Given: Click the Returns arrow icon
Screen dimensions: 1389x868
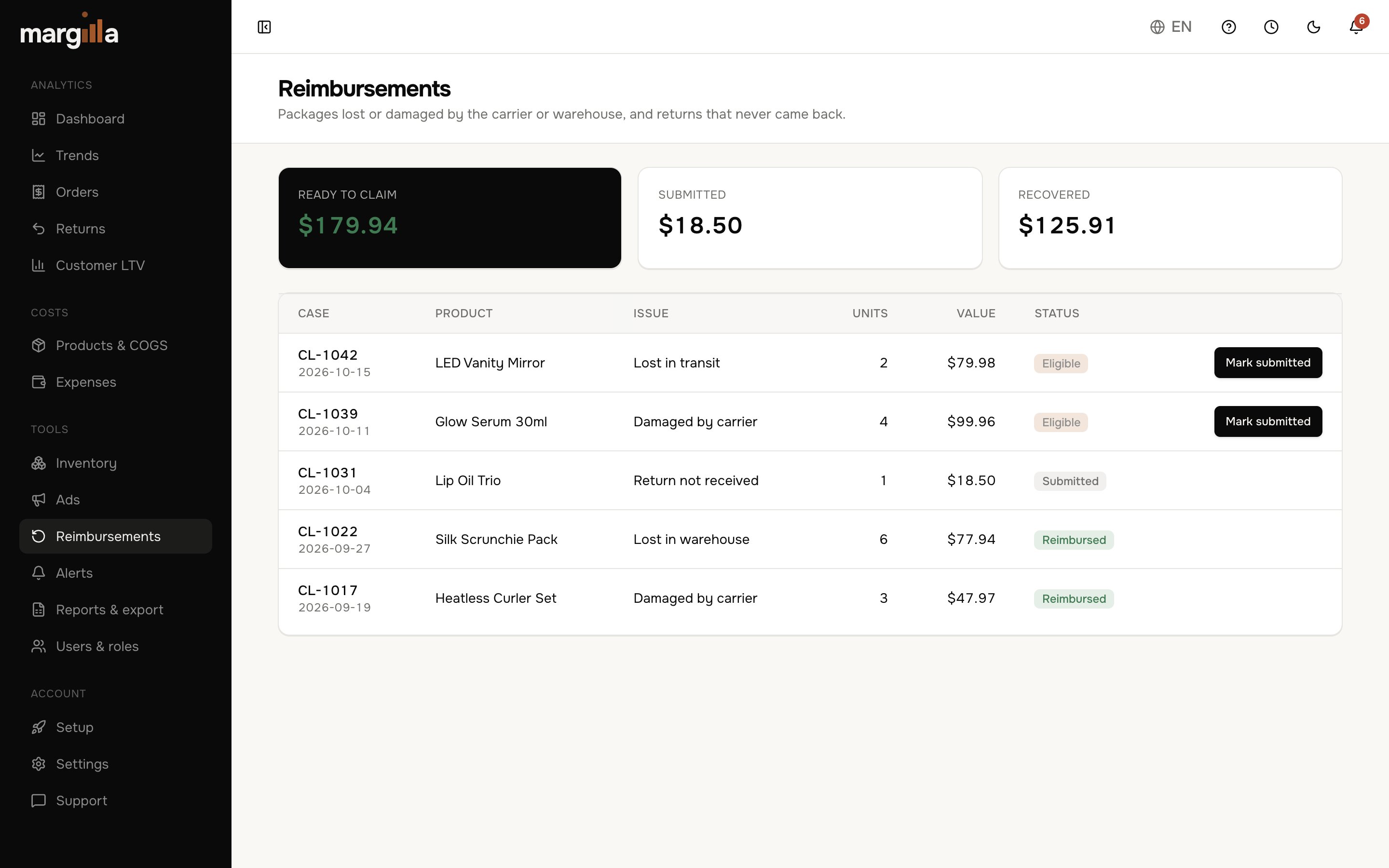Looking at the screenshot, I should point(39,229).
